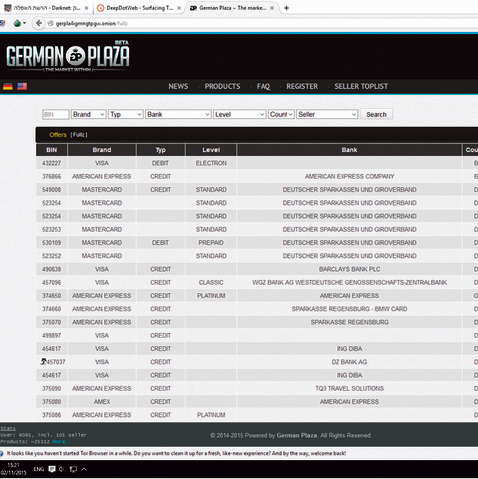The height and width of the screenshot is (479, 478).
Task: Click the Stats link in footer
Action: tap(8, 428)
